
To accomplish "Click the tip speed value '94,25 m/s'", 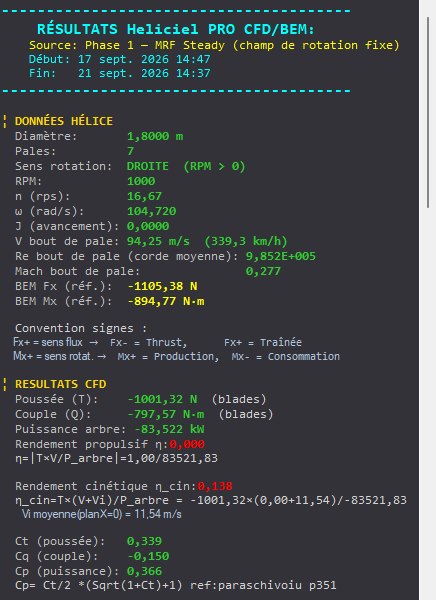I will tap(158, 241).
